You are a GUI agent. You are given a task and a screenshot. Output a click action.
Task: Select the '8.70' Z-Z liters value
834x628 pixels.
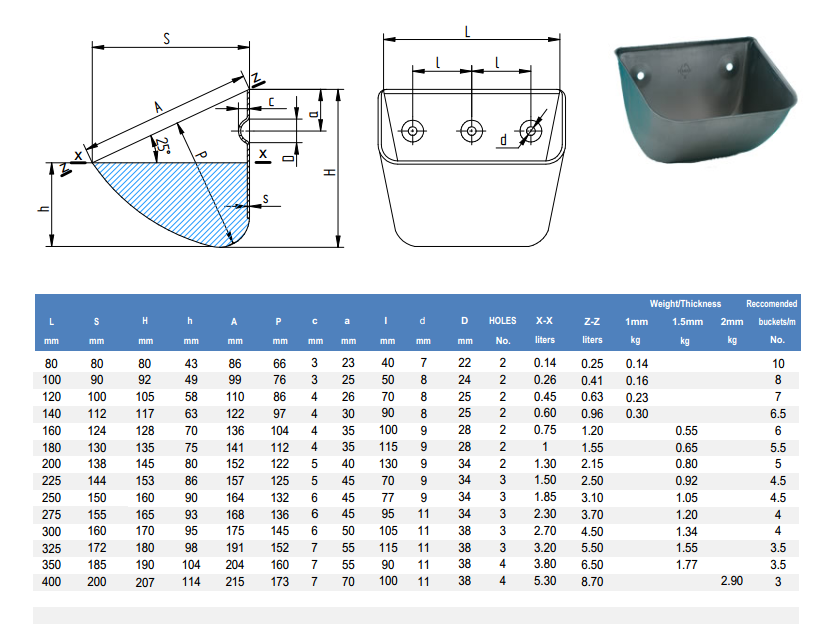pos(592,582)
